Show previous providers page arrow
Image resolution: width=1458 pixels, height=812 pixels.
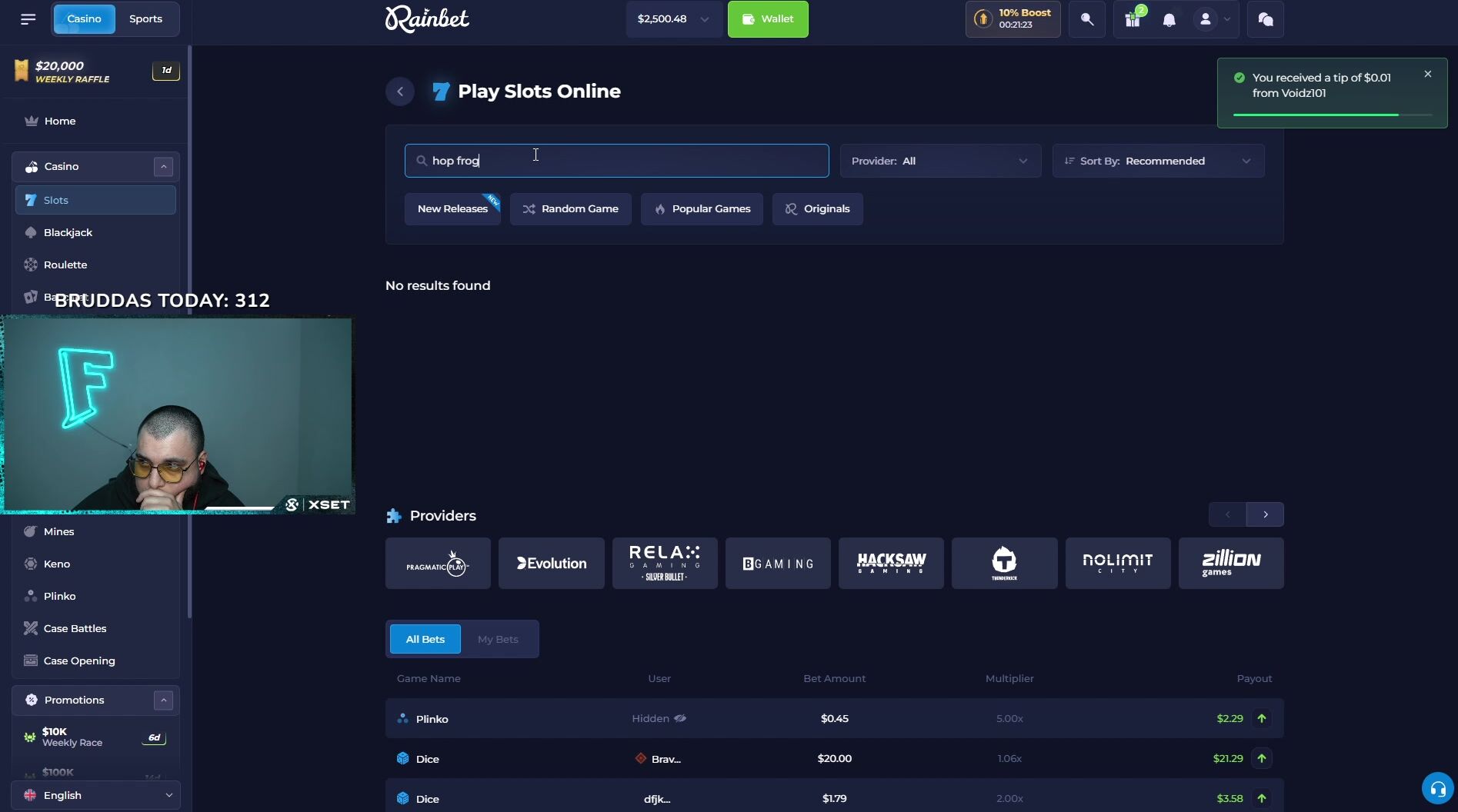pos(1228,514)
